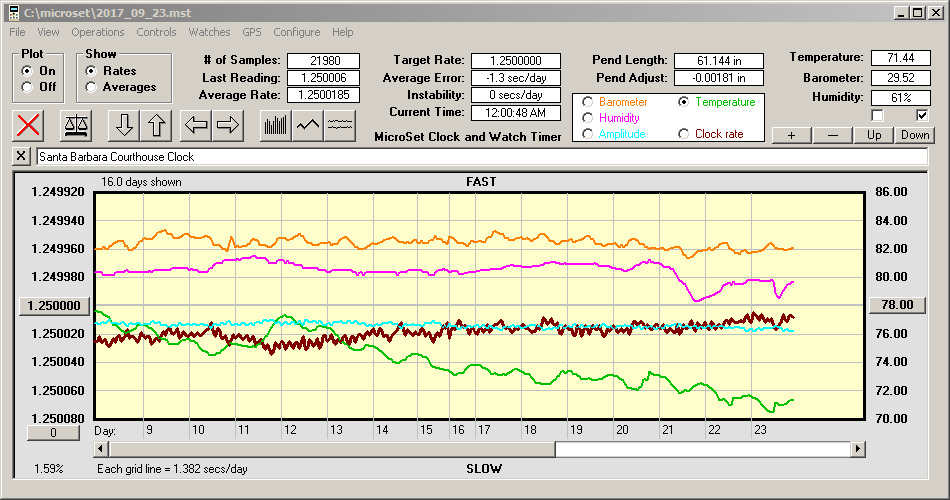
Task: Click the # of Samples field
Action: coord(324,61)
